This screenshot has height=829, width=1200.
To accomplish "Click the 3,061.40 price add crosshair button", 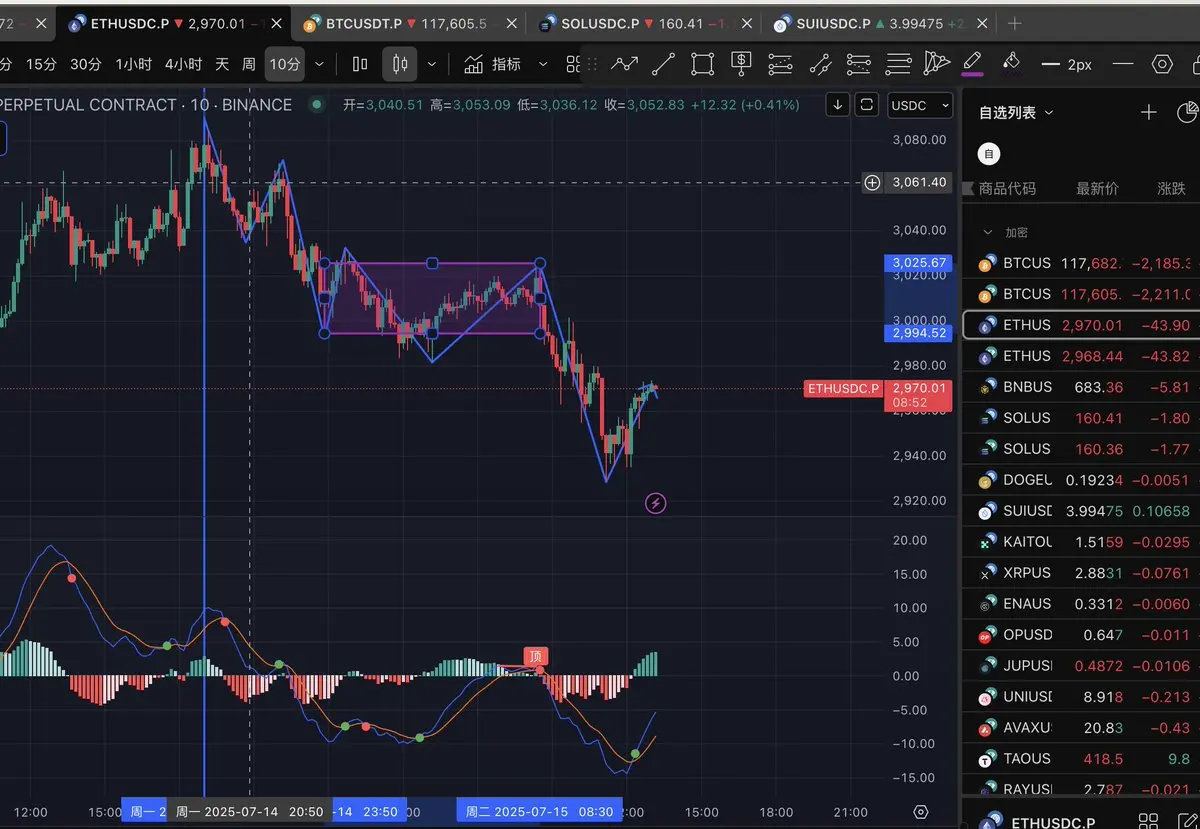I will [873, 182].
